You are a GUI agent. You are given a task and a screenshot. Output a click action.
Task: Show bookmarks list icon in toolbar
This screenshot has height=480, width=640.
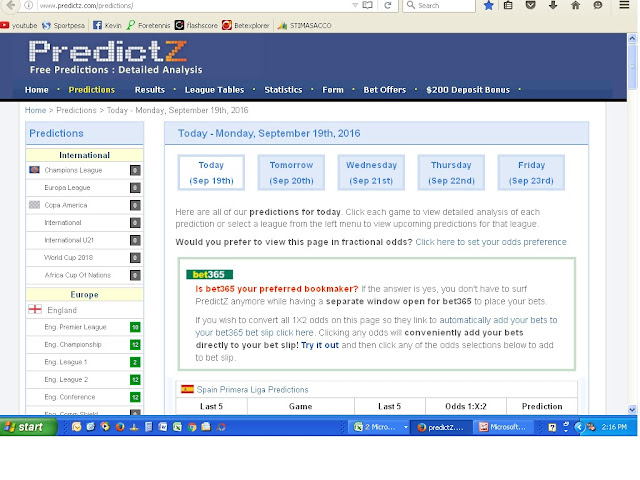(508, 5)
